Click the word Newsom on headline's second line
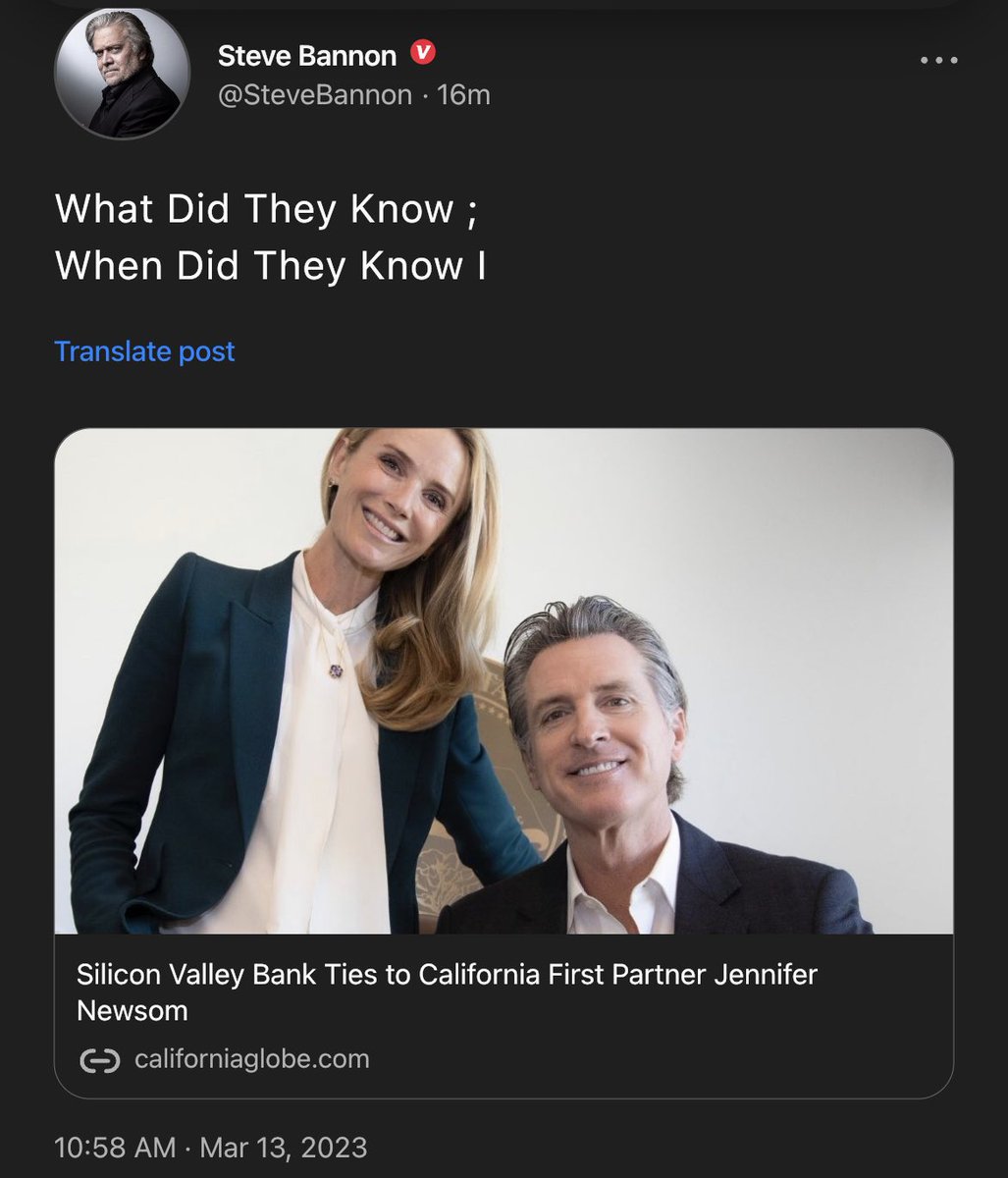The height and width of the screenshot is (1178, 1008). click(x=132, y=1010)
